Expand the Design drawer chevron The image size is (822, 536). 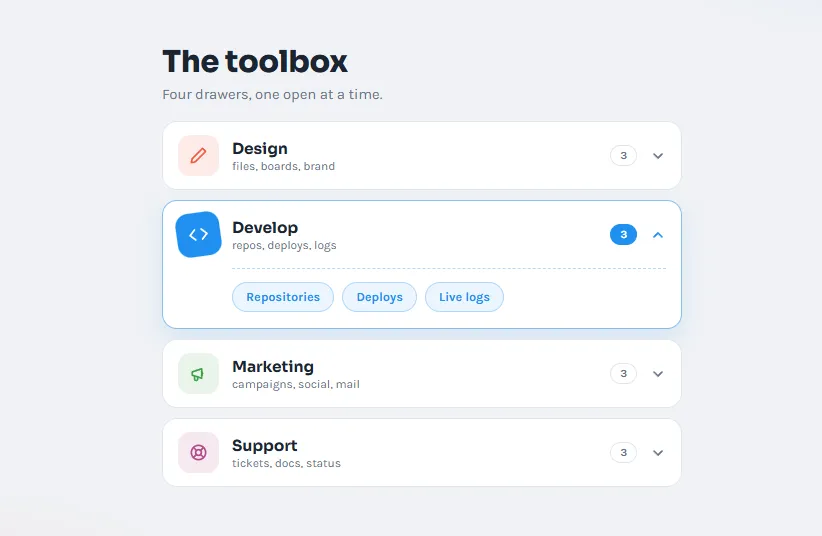(658, 156)
